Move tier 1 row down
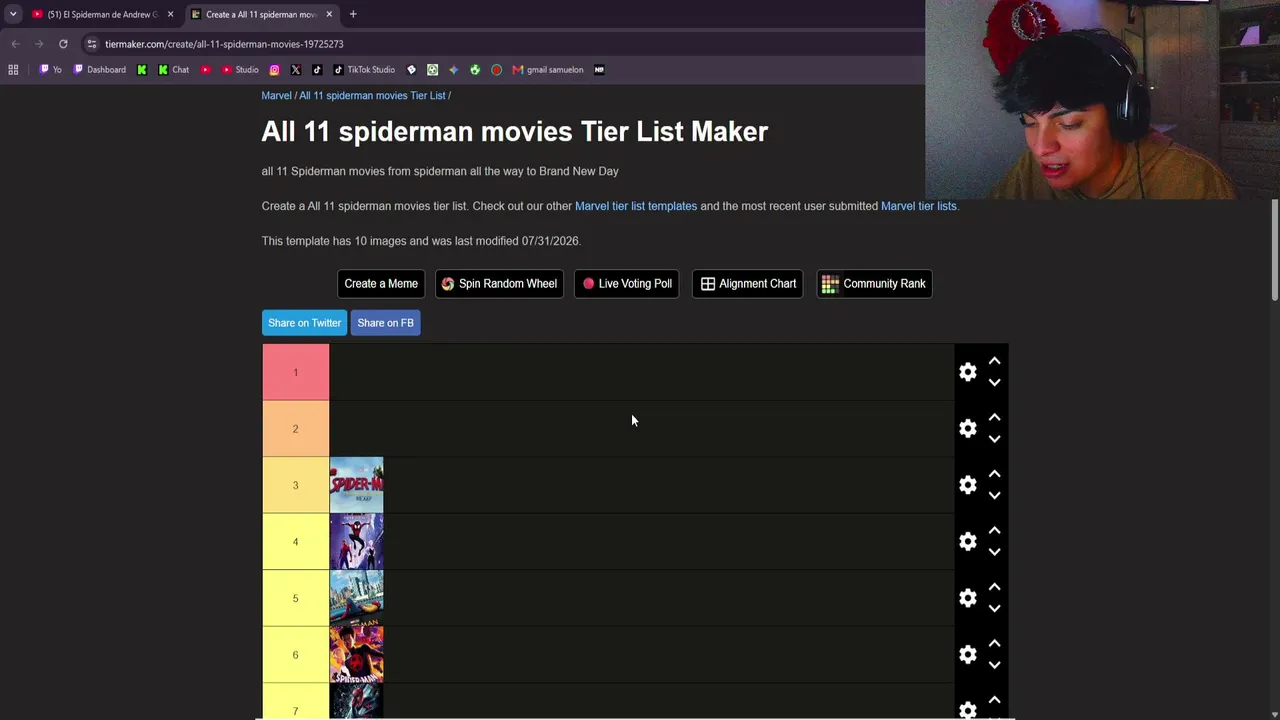The image size is (1280, 720). coord(994,382)
